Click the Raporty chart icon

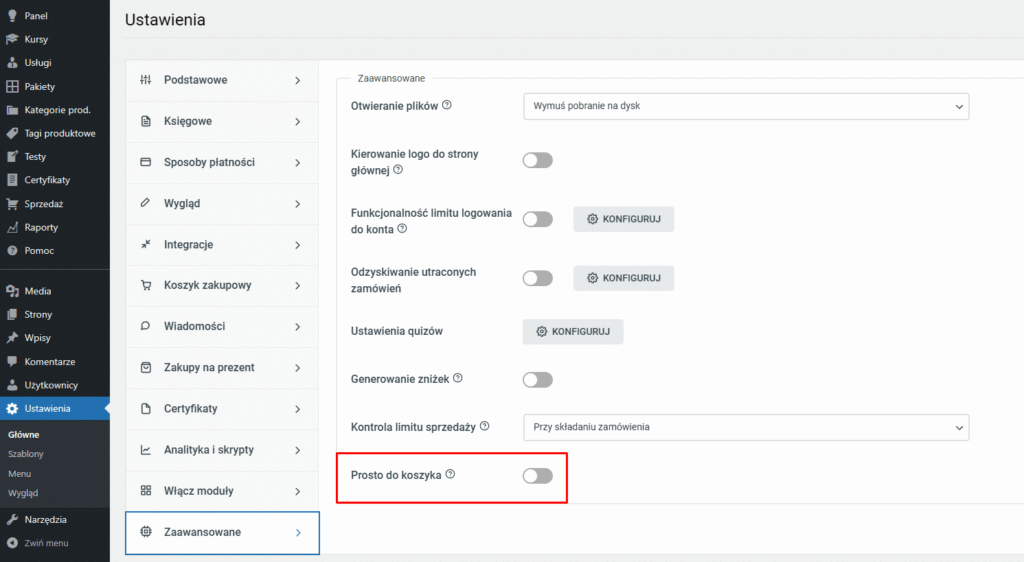pyautogui.click(x=12, y=227)
